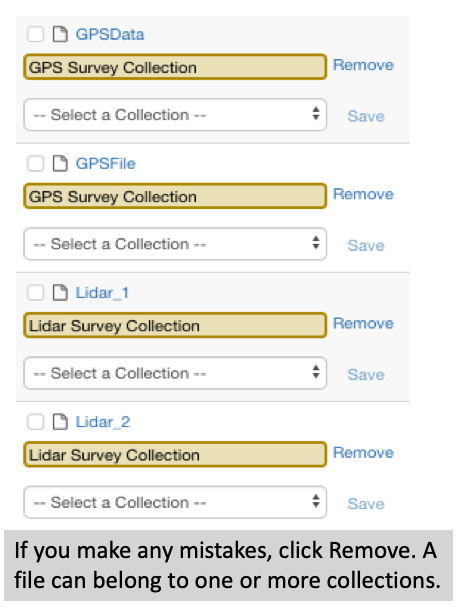Check the box next to Lidar_1
The width and height of the screenshot is (459, 611).
pyautogui.click(x=35, y=293)
